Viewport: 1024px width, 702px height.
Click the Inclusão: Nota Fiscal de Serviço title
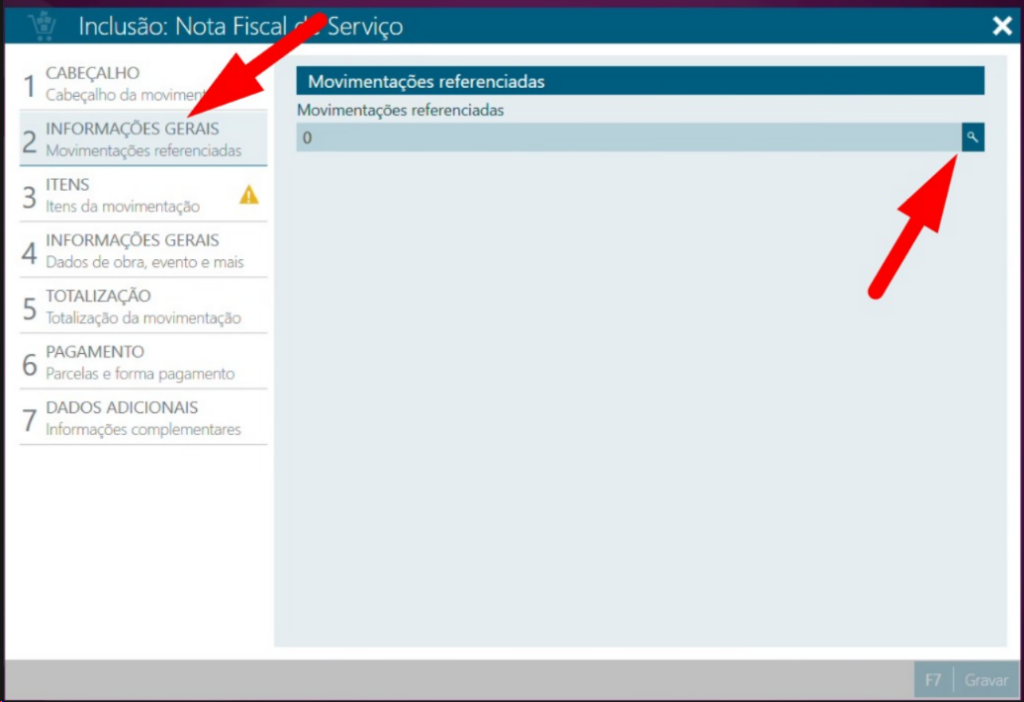(240, 26)
